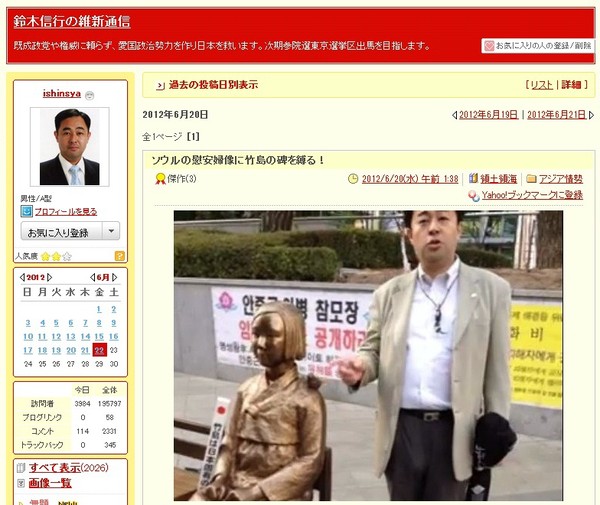
Task: Click the Yahoo! bookmark icon
Action: click(473, 195)
